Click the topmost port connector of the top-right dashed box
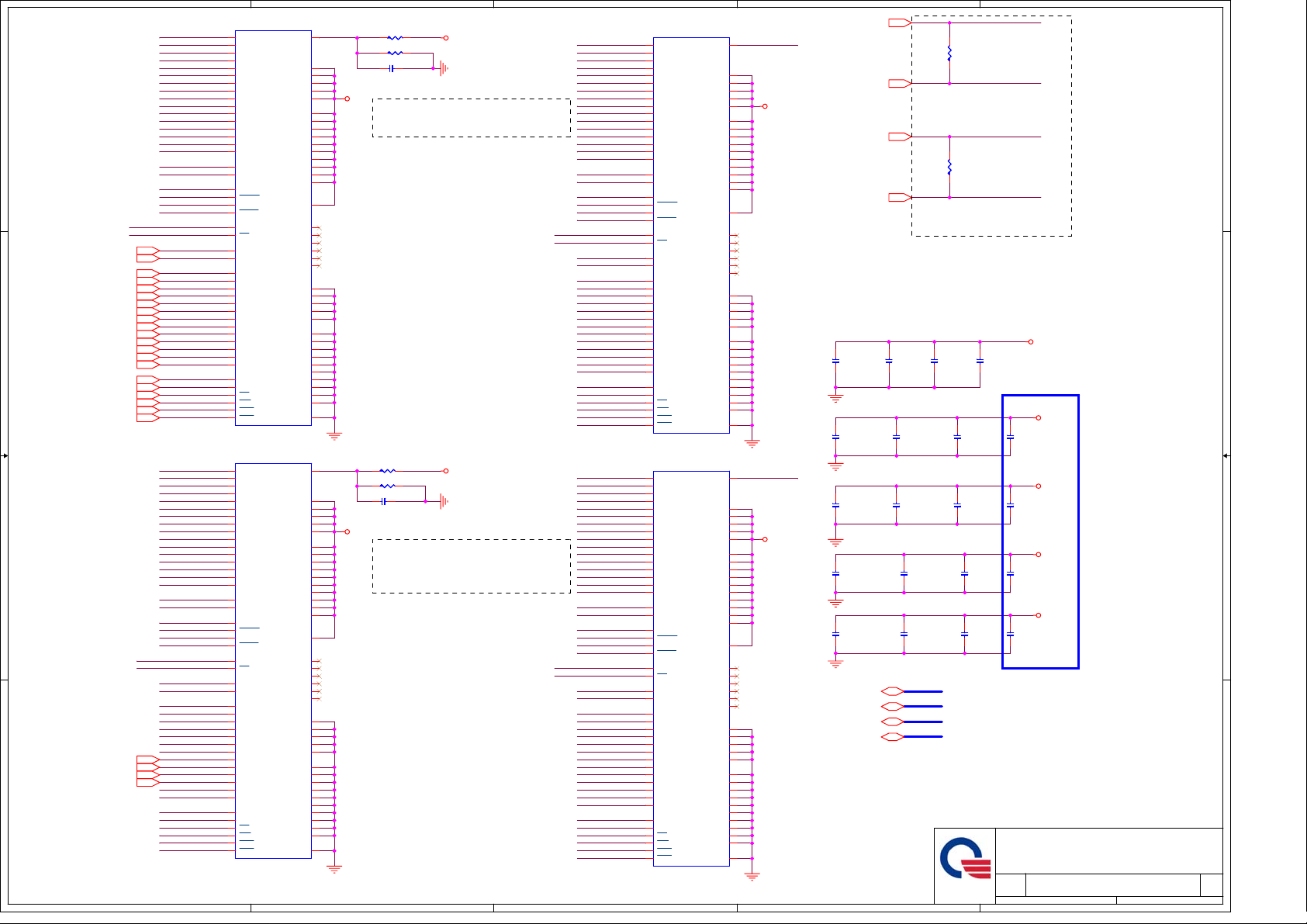 [900, 23]
